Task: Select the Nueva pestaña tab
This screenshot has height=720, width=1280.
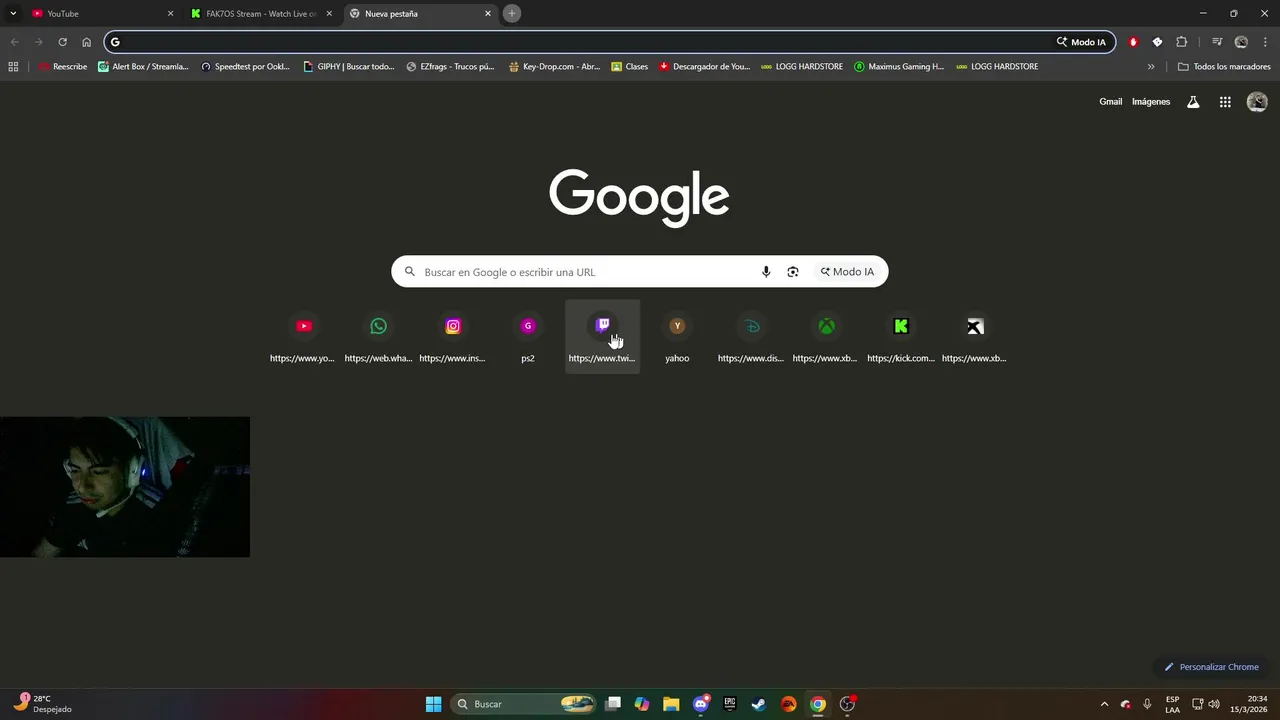Action: click(420, 14)
